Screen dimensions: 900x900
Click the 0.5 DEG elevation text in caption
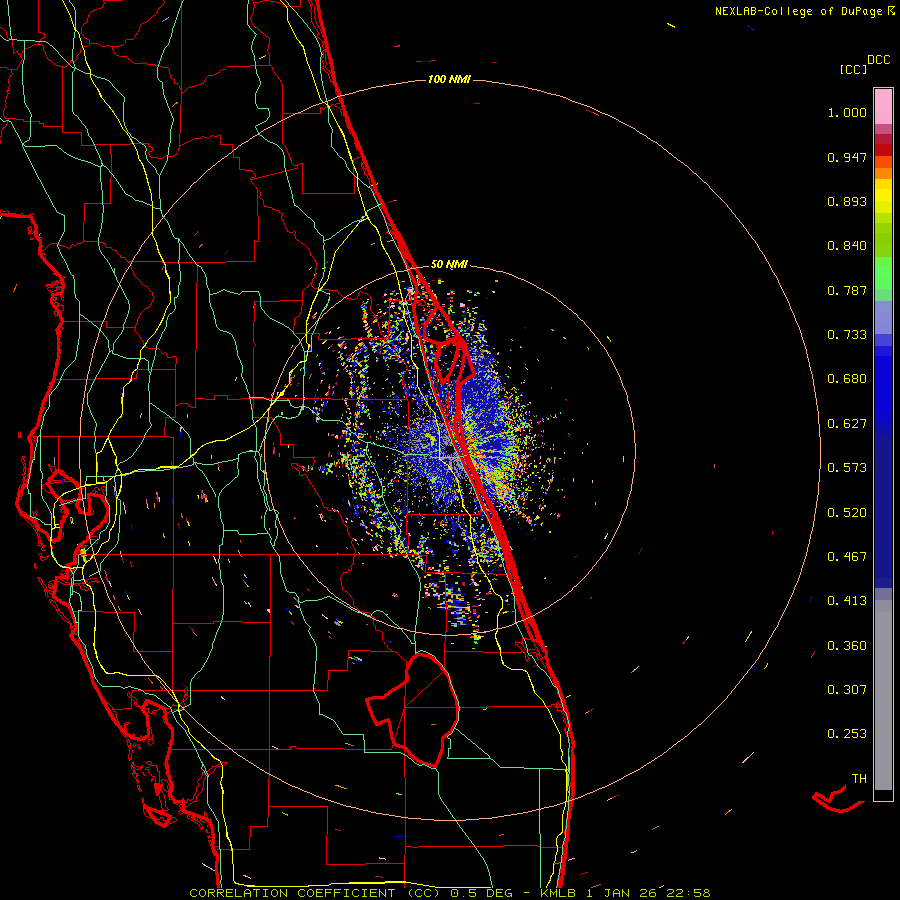tap(482, 893)
